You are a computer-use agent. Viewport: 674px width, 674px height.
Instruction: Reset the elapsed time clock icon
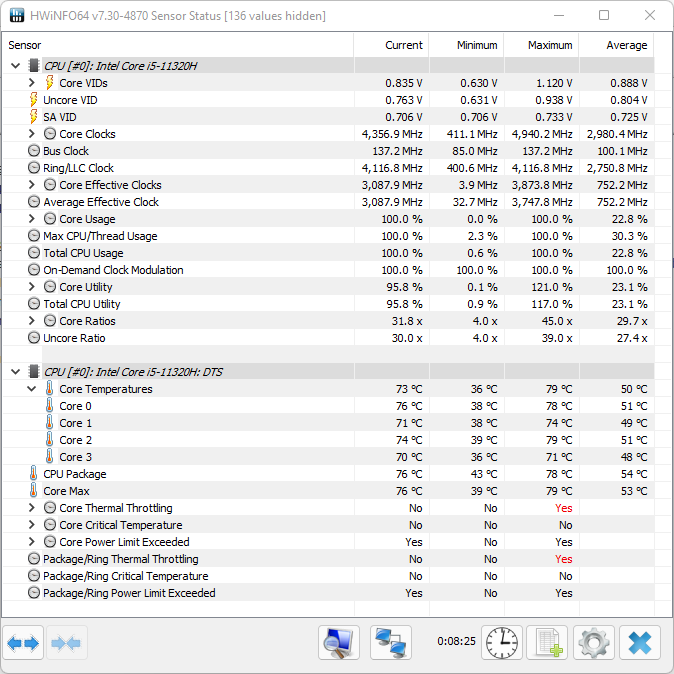point(501,643)
